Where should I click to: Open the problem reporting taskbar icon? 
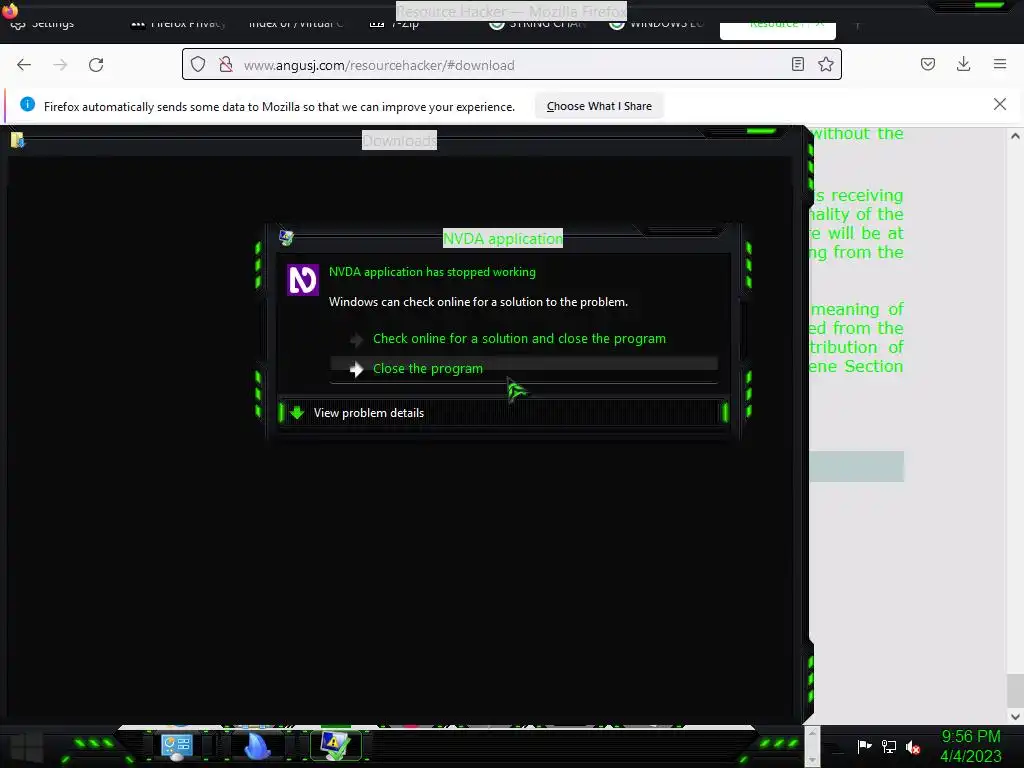336,746
